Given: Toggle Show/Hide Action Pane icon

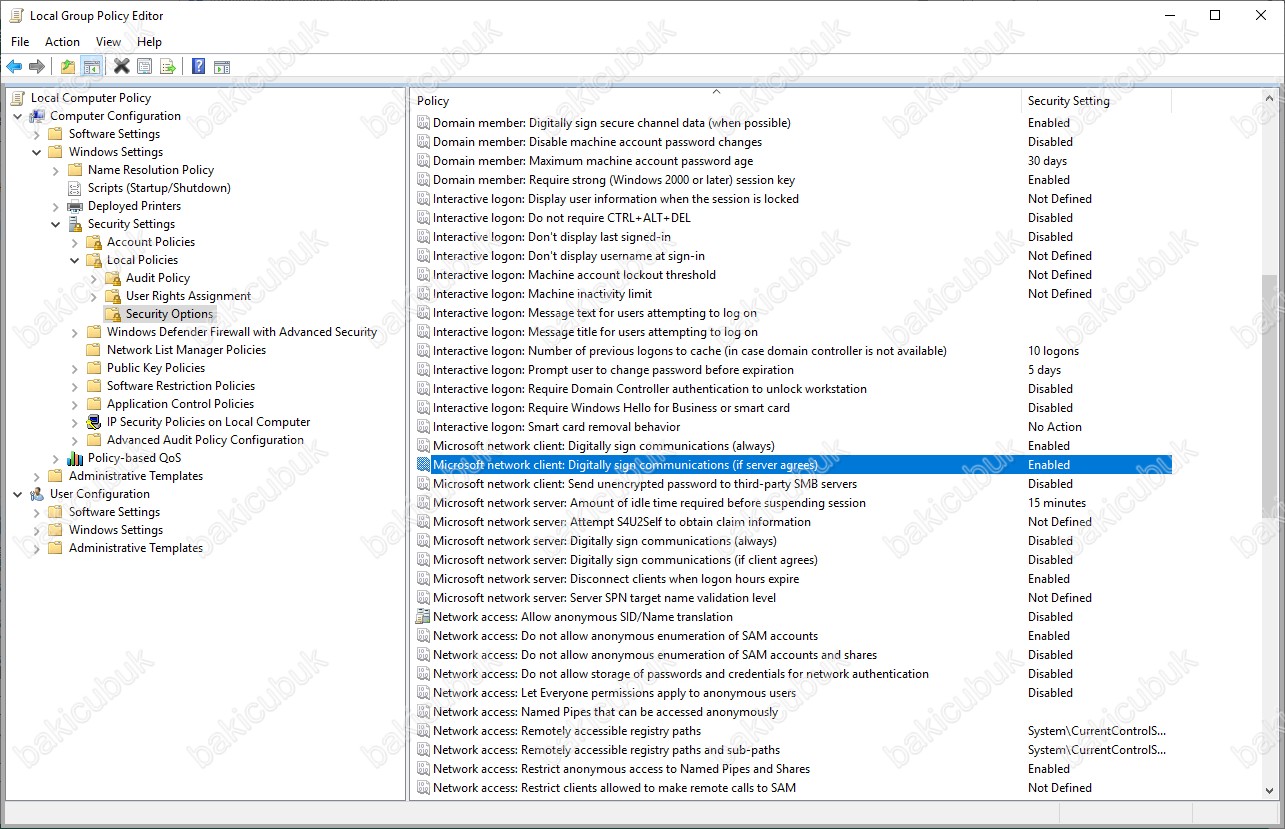Looking at the screenshot, I should (x=222, y=67).
